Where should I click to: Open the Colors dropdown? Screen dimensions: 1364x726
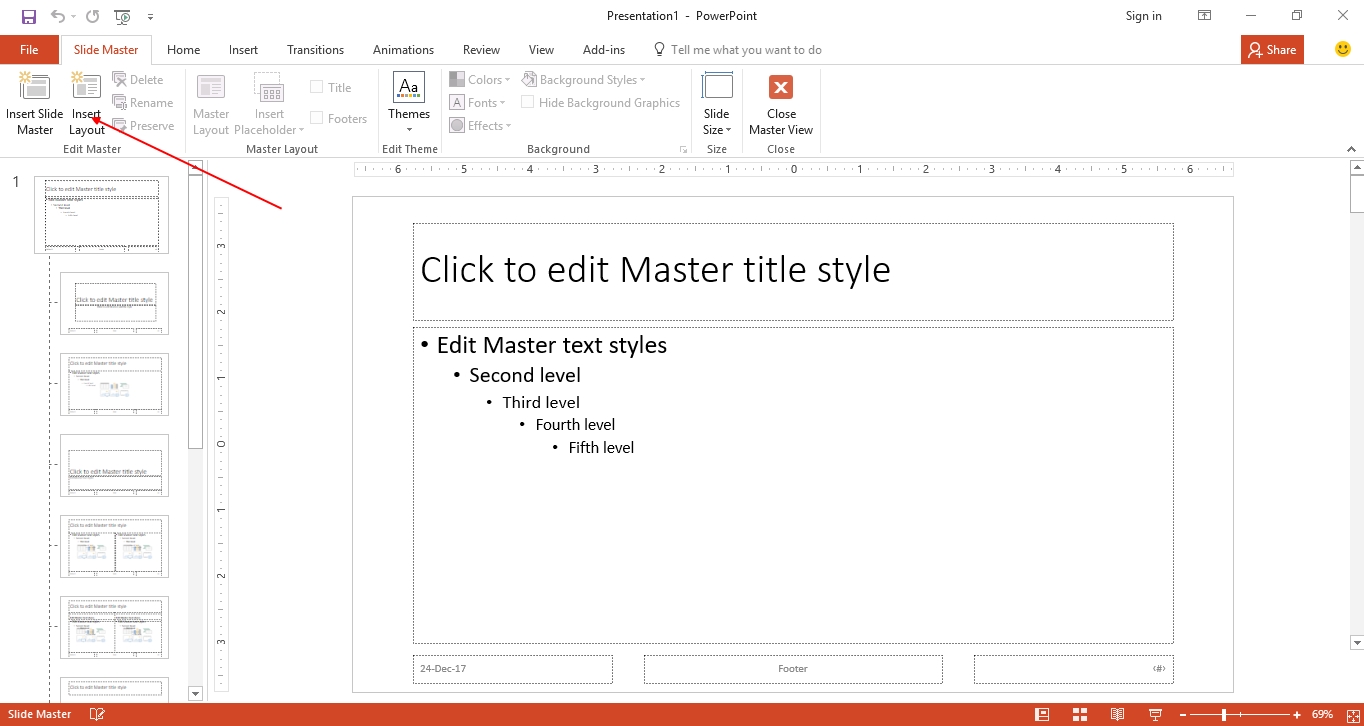point(480,80)
